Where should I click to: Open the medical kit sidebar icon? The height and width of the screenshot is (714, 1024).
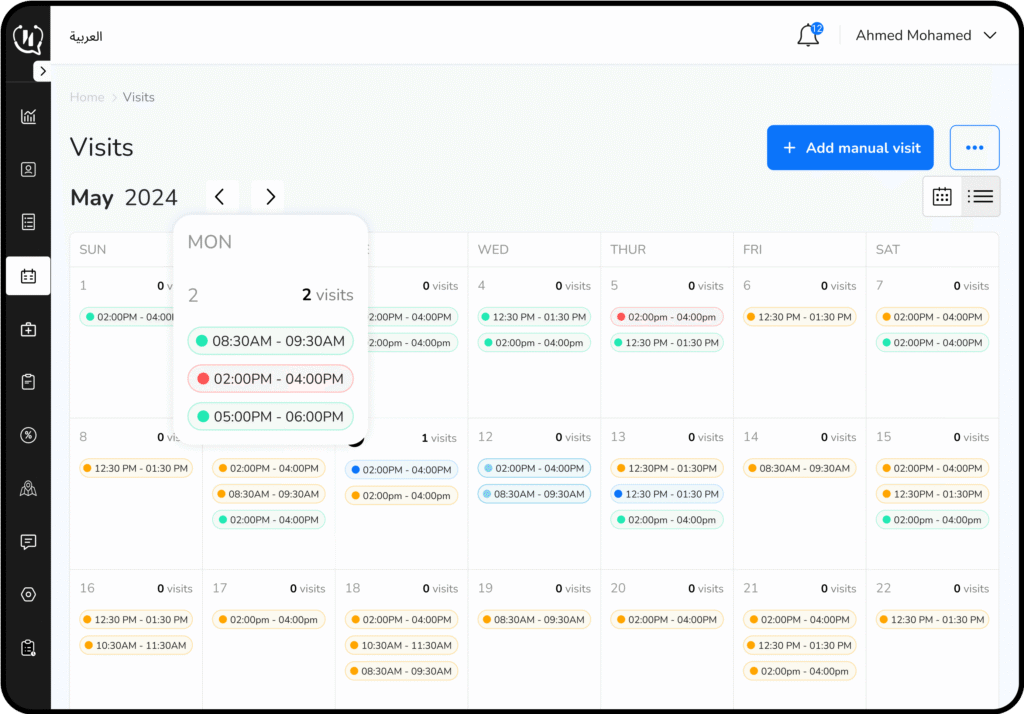point(28,329)
